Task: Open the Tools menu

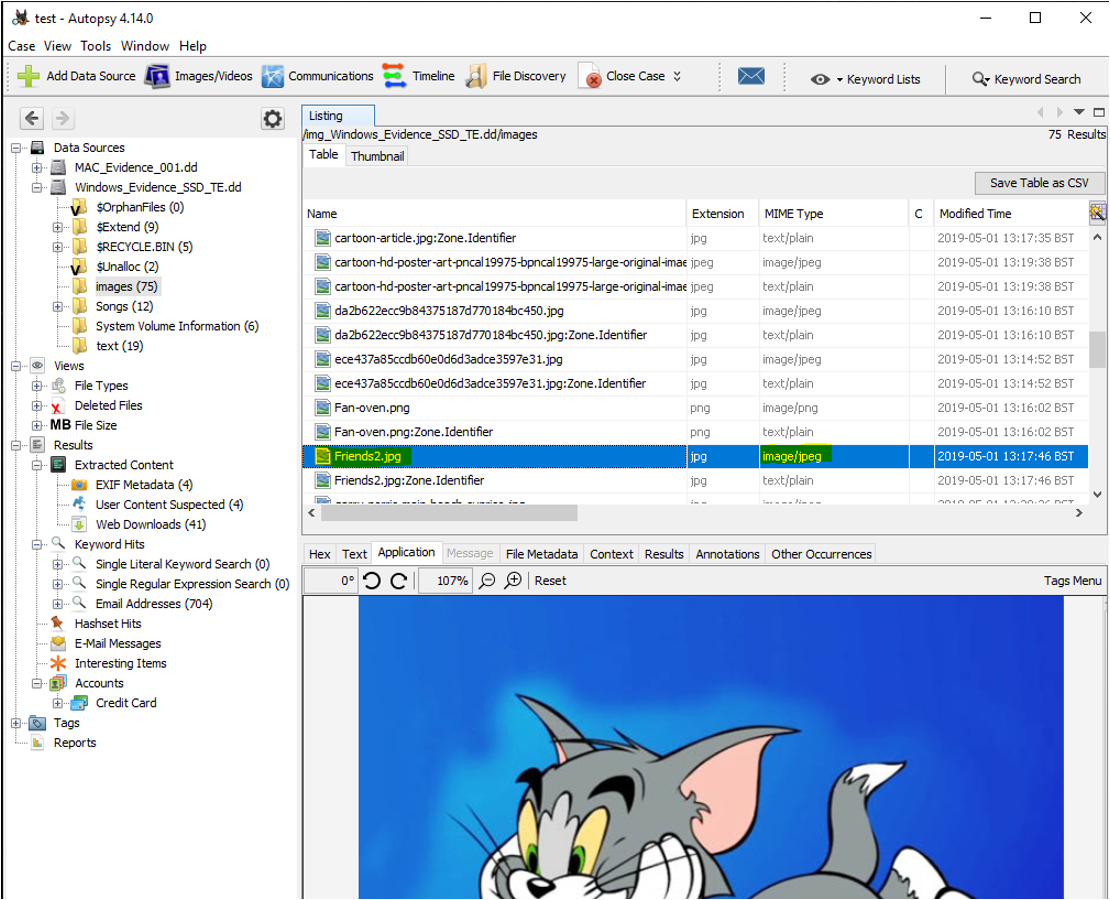Action: tap(96, 46)
